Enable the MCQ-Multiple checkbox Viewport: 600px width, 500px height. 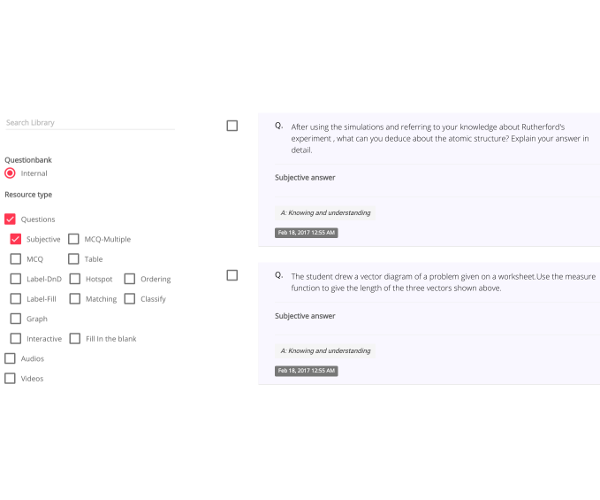[x=73, y=239]
